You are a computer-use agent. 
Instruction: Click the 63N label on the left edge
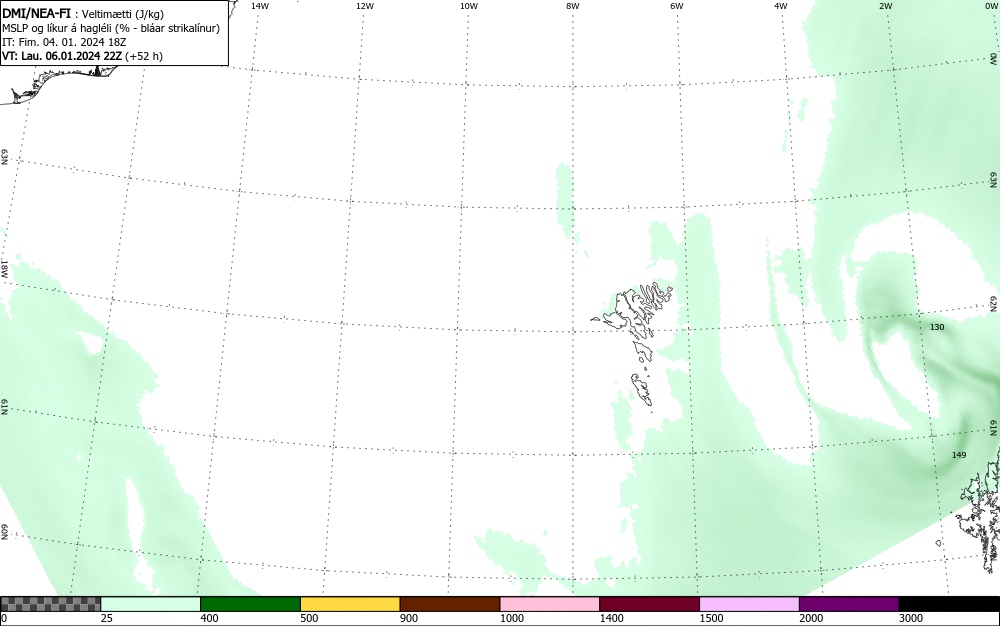pyautogui.click(x=4, y=157)
